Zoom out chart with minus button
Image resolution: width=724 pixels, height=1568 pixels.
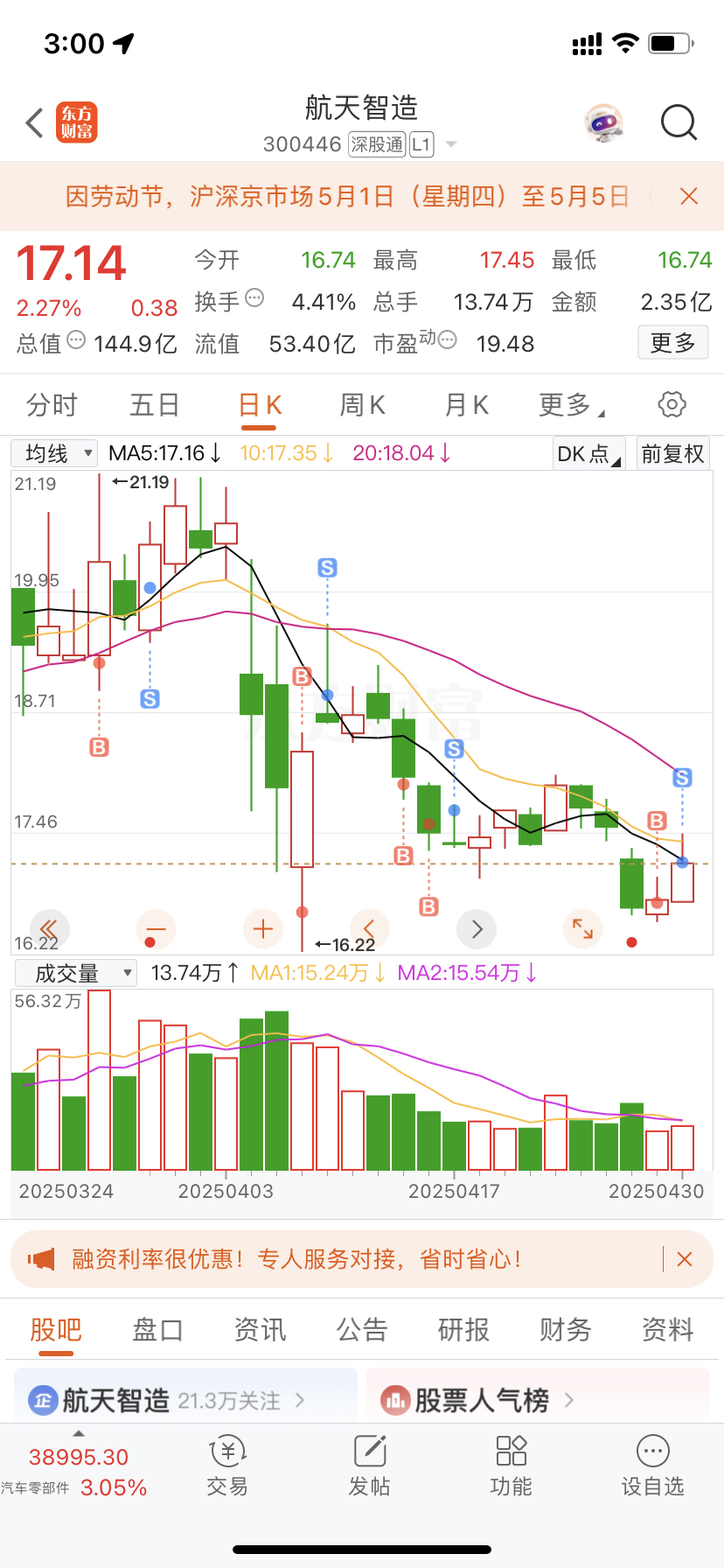(157, 928)
